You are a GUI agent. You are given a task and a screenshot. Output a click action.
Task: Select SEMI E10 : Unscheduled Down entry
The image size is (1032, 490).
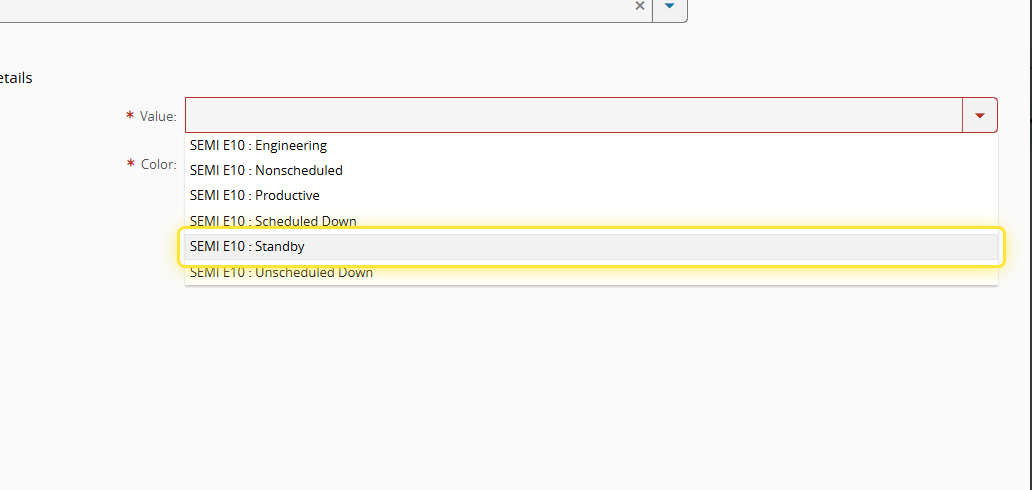click(281, 272)
